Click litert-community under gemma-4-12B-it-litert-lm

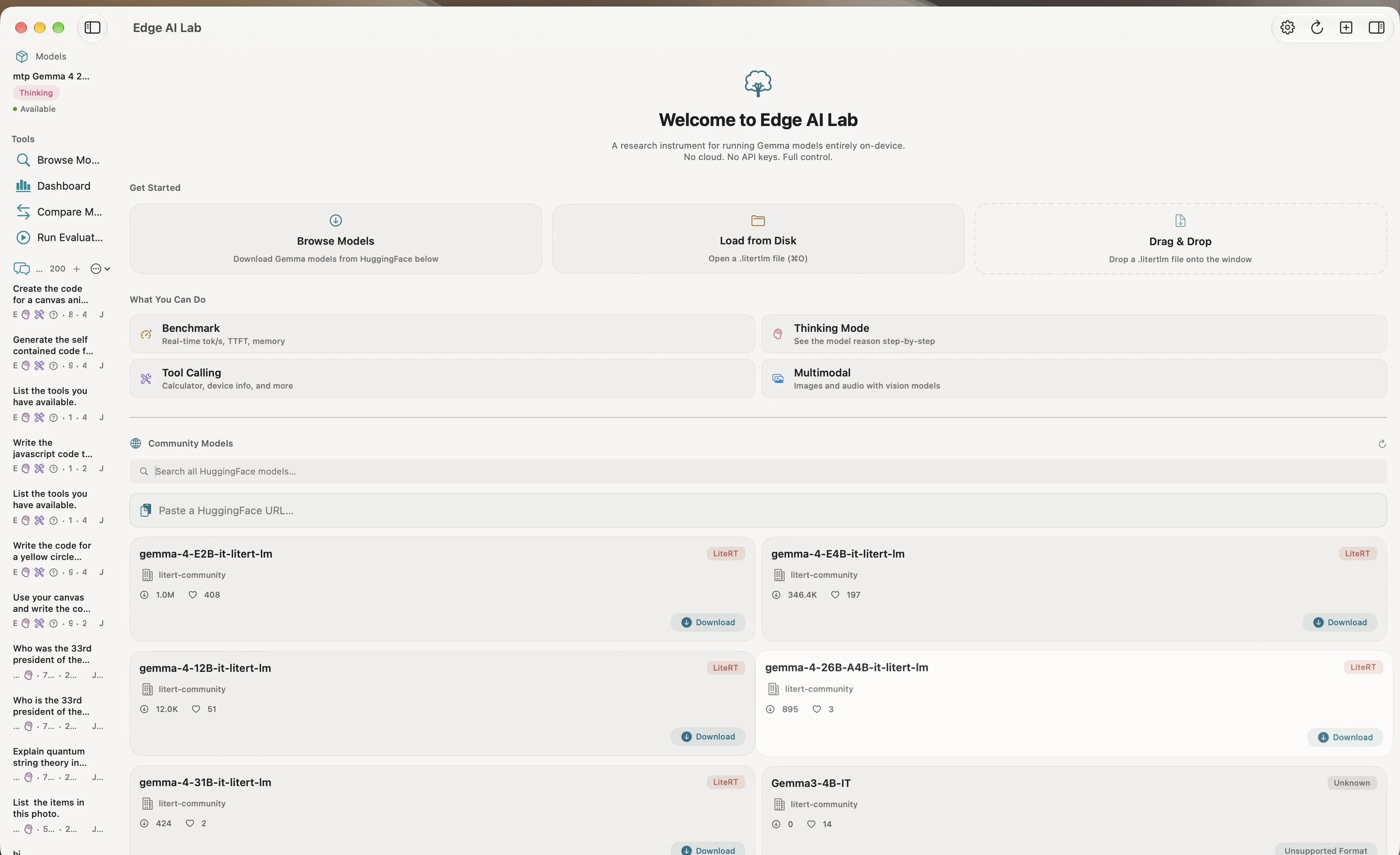(192, 689)
